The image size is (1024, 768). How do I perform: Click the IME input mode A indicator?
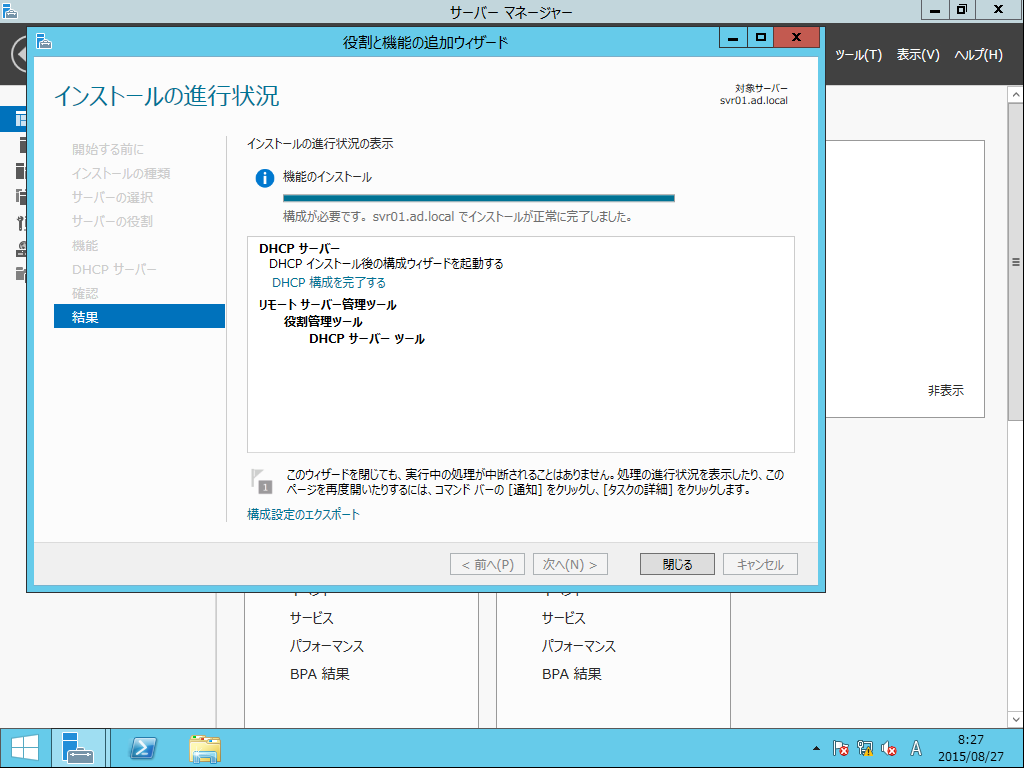(x=916, y=748)
